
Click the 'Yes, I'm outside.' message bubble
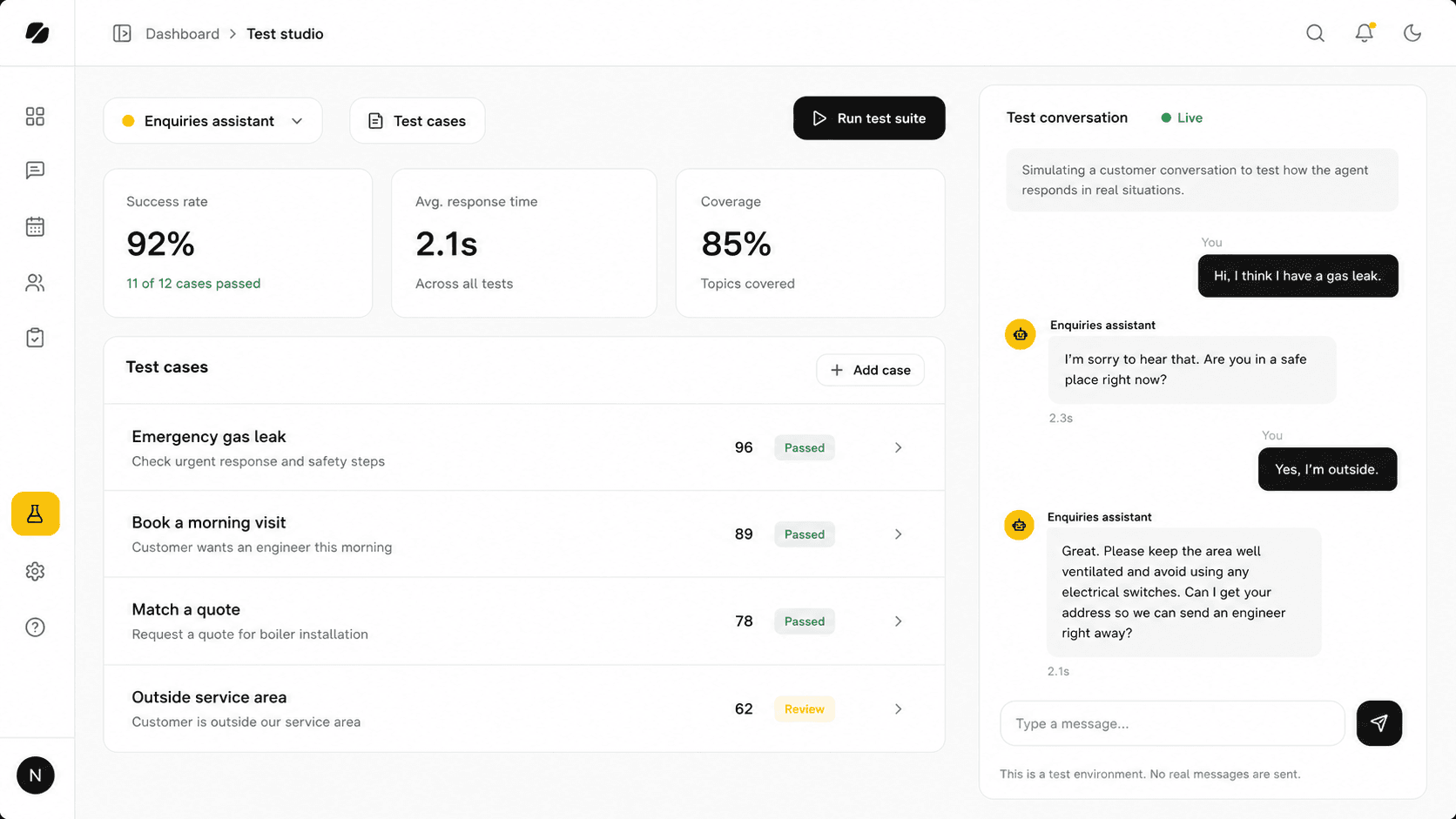pyautogui.click(x=1327, y=469)
